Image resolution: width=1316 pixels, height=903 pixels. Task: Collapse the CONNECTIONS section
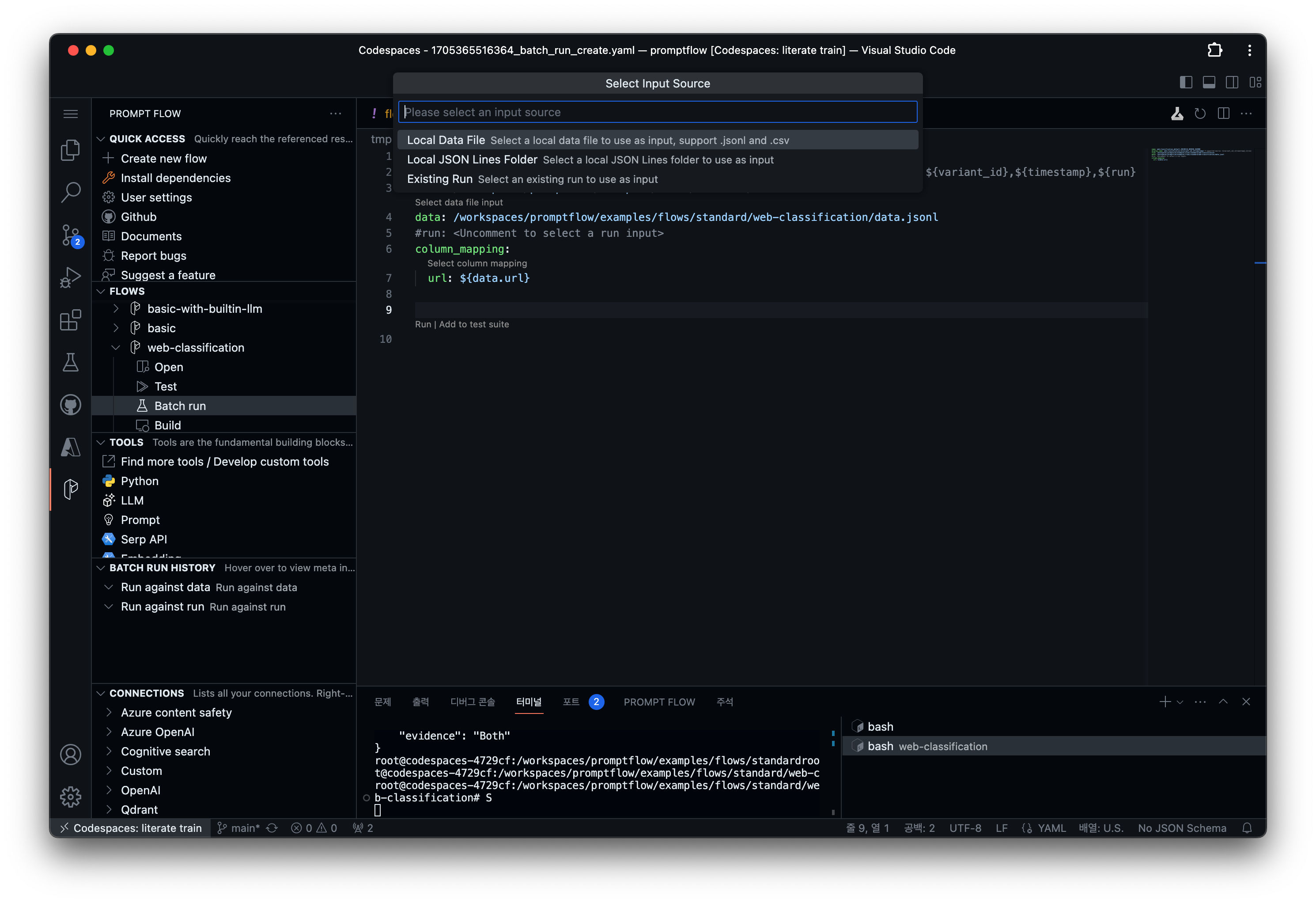[101, 694]
